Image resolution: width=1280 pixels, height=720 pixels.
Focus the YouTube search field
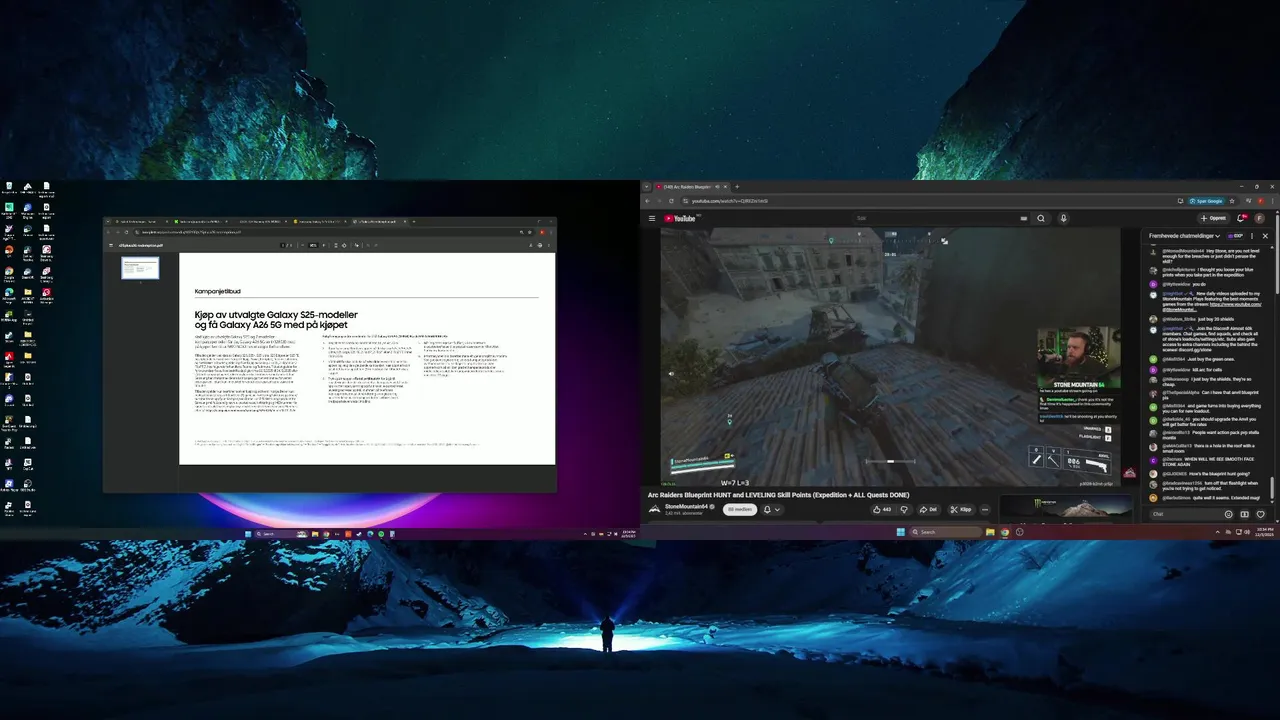pyautogui.click(x=940, y=218)
